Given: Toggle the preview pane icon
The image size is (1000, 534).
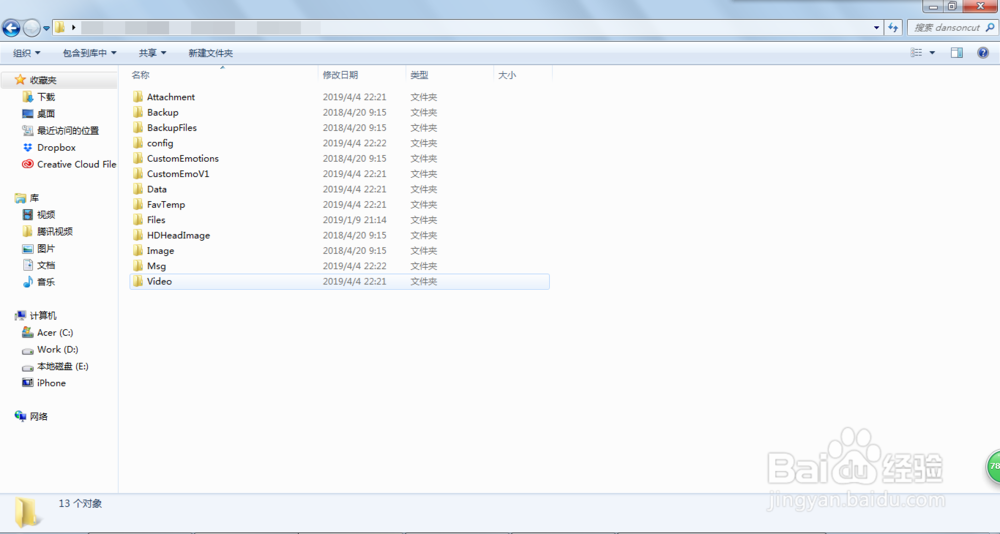Looking at the screenshot, I should 957,53.
